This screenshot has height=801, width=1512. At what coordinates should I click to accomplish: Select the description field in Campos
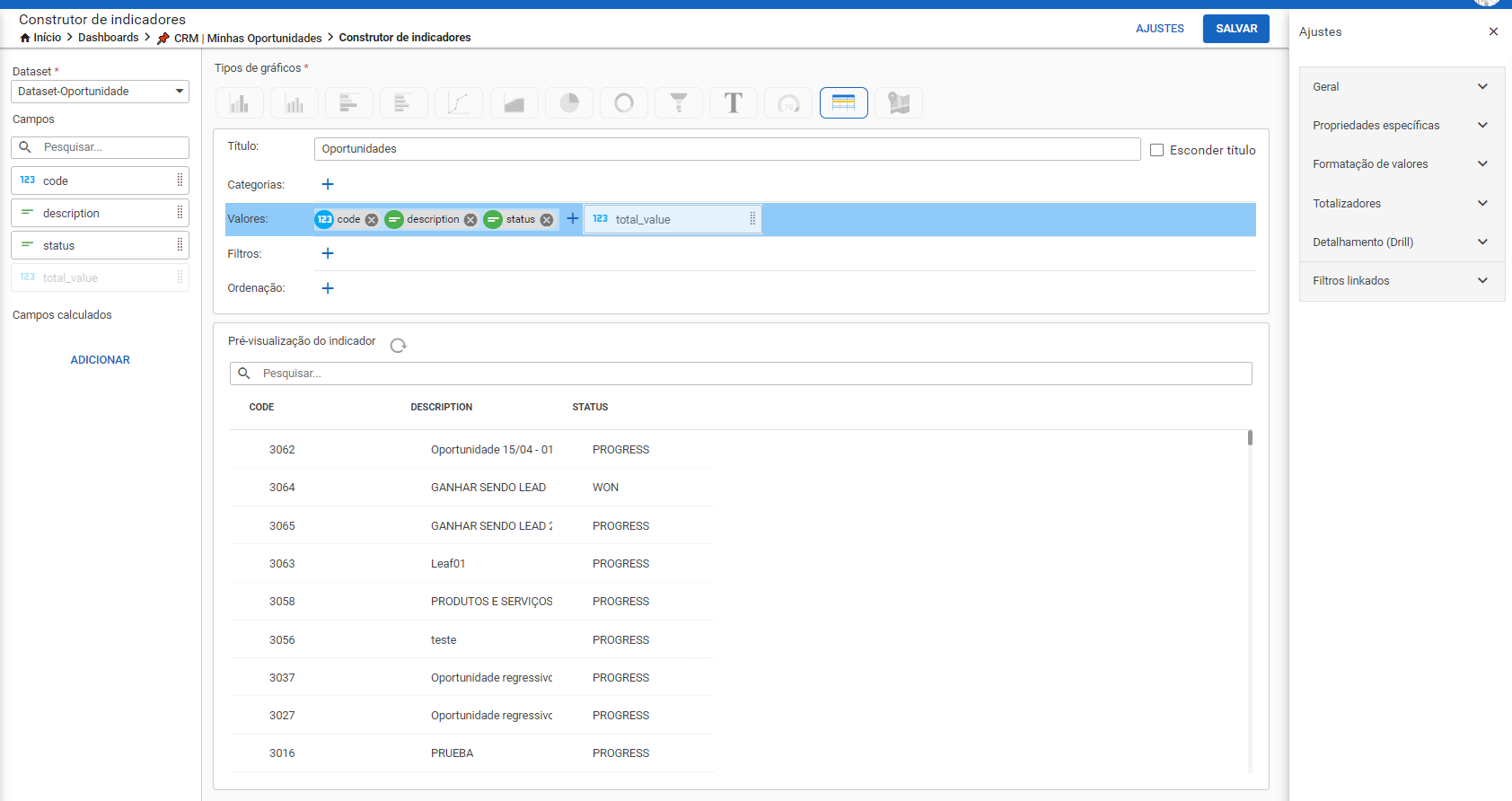click(100, 213)
